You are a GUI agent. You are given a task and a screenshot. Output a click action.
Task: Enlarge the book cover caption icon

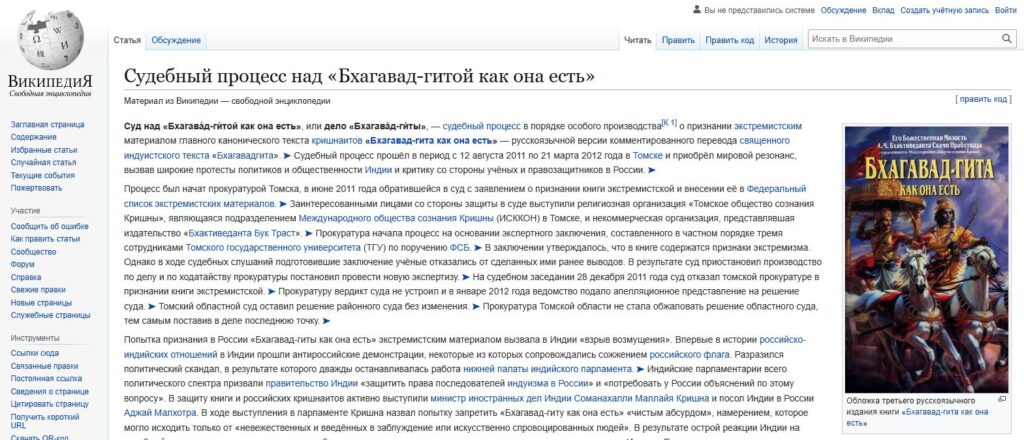coord(1002,400)
